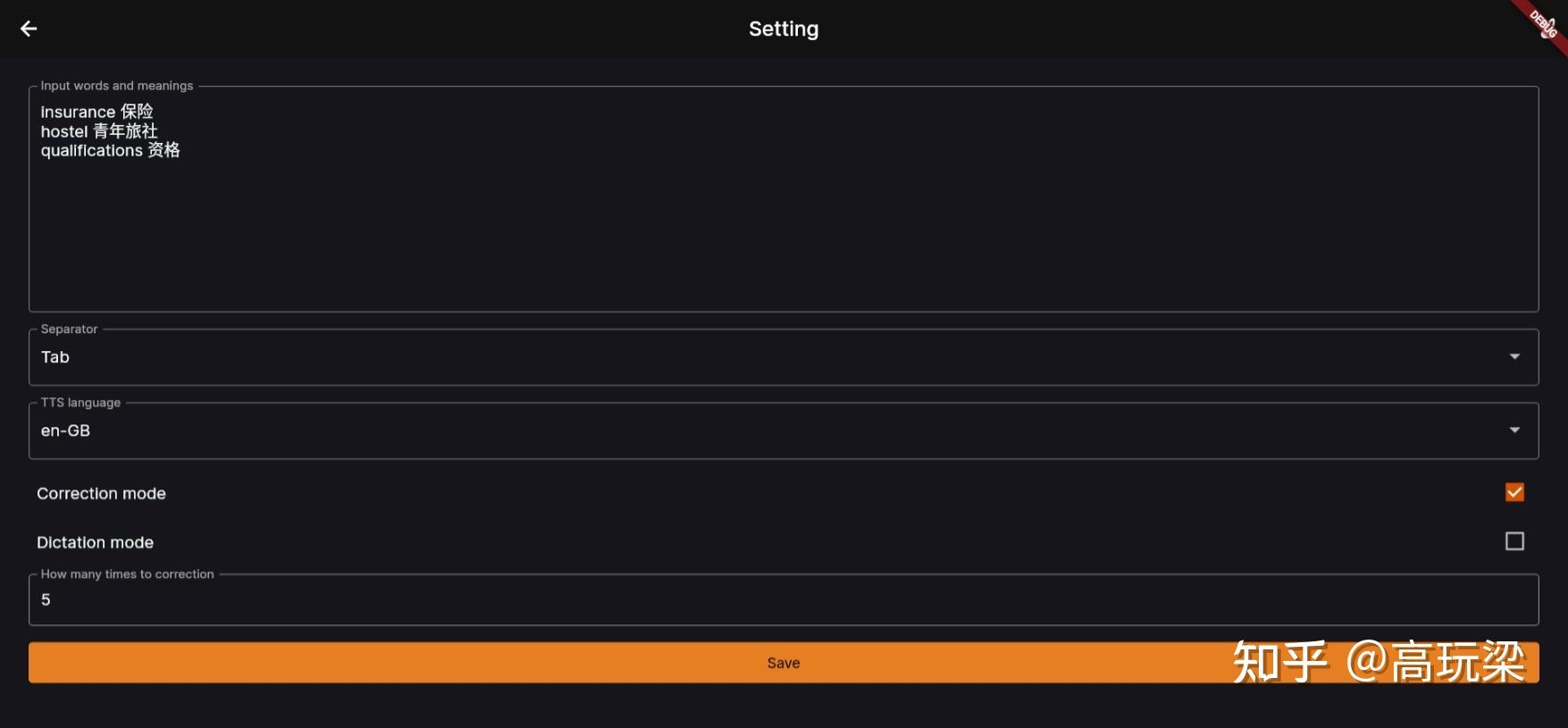Click the 'Input words and meanings' label
This screenshot has height=728, width=1568.
116,86
